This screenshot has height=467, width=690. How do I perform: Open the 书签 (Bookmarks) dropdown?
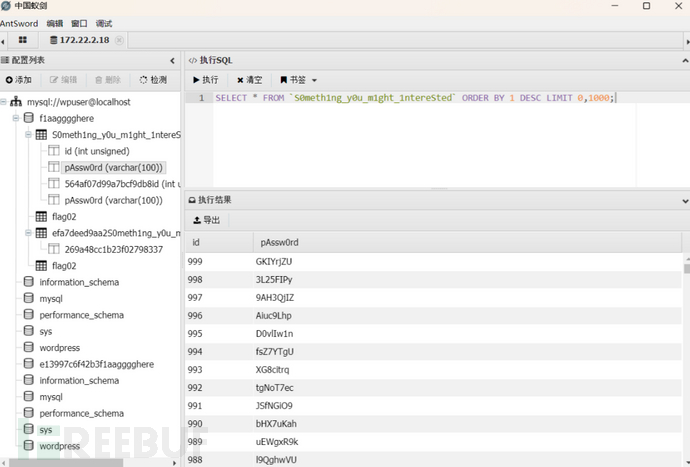298,80
